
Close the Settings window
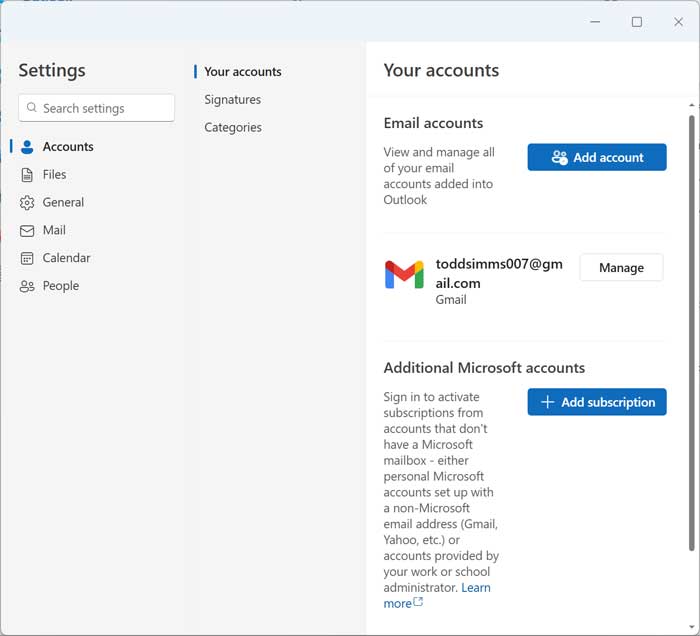click(679, 22)
